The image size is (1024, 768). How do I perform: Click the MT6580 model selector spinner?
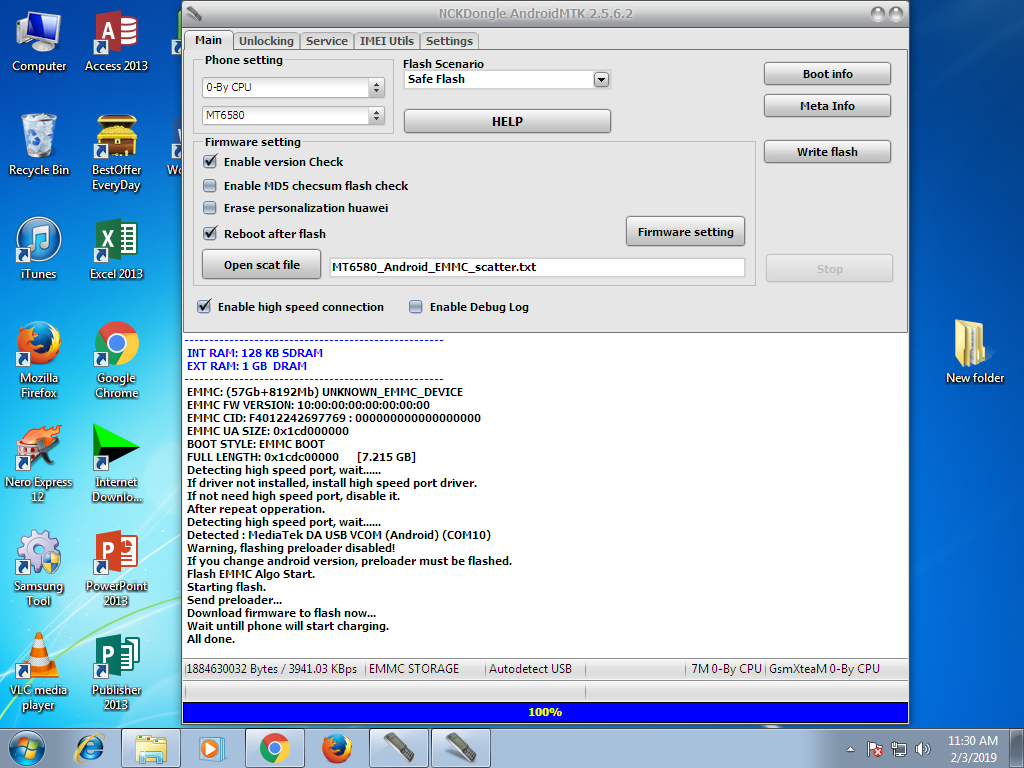point(376,115)
